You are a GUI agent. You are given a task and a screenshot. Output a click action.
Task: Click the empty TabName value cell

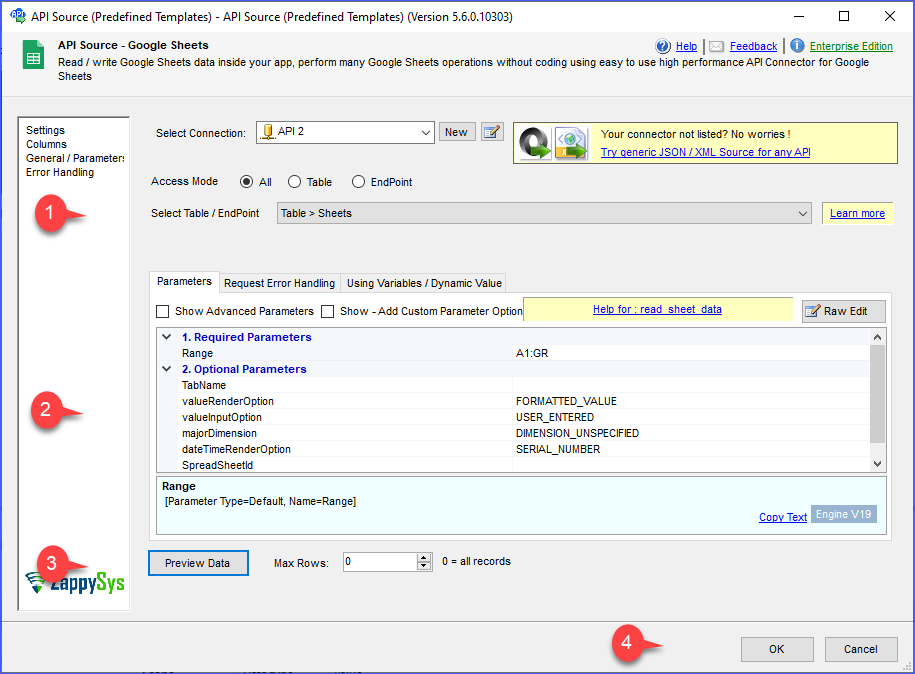tap(690, 385)
